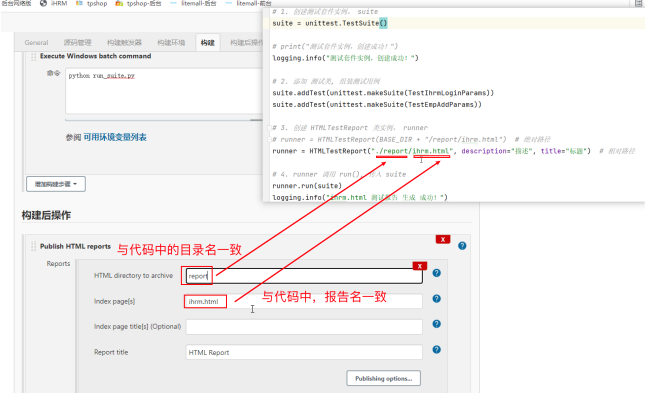This screenshot has height=393, width=645.
Task: Click the tpshop-后台 bookmark favicon
Action: coord(119,3)
